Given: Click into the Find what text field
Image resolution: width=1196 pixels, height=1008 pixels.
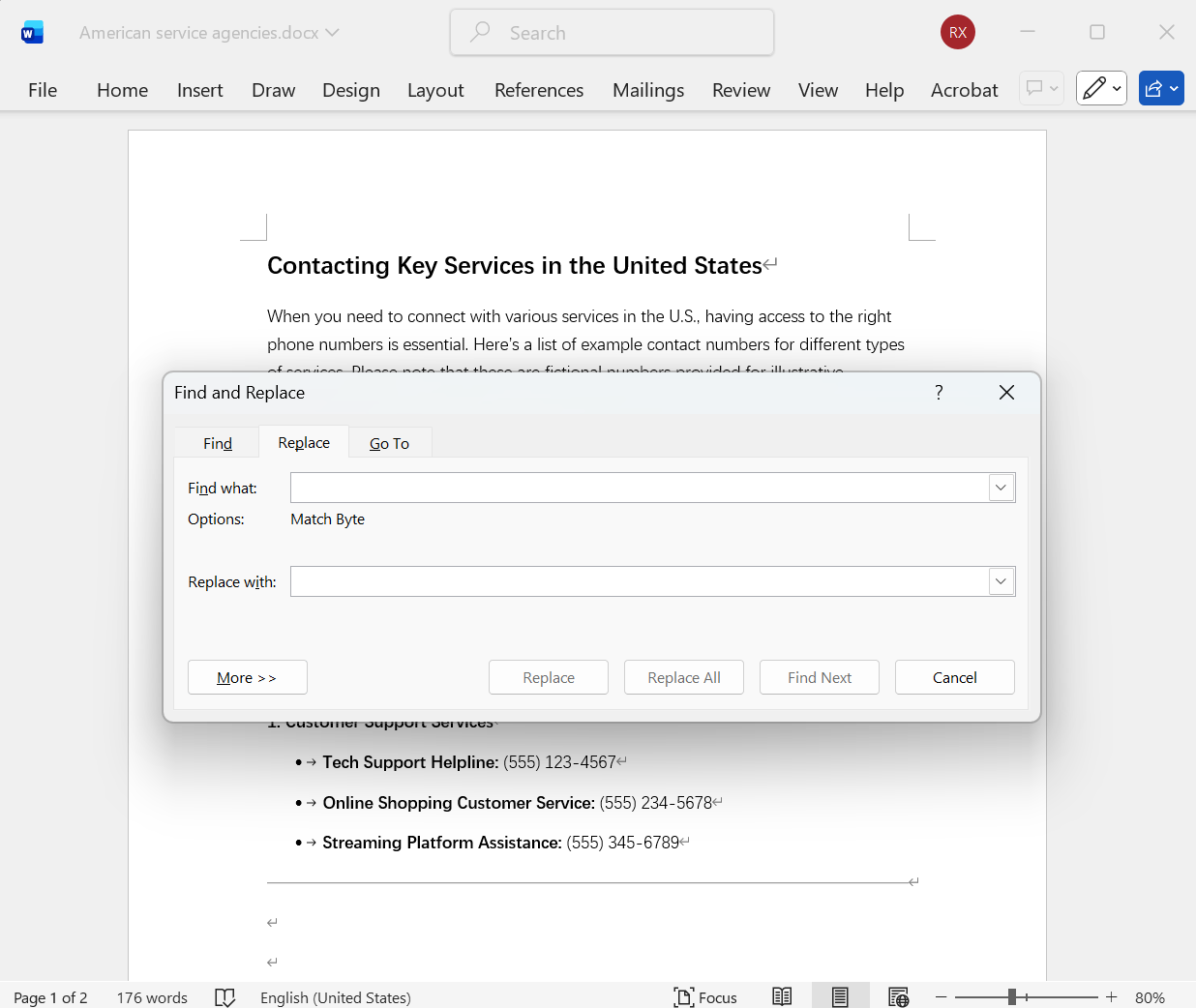Looking at the screenshot, I should (639, 488).
